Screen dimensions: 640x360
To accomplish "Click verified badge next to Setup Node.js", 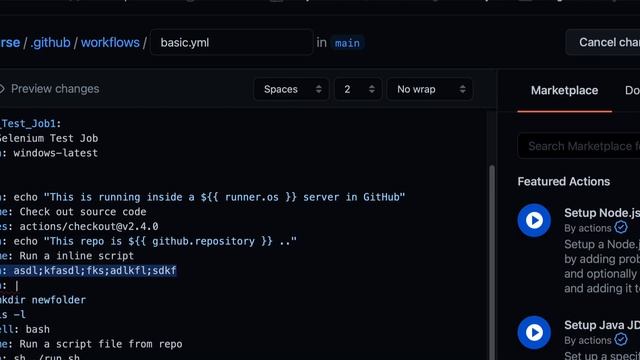I will [621, 227].
